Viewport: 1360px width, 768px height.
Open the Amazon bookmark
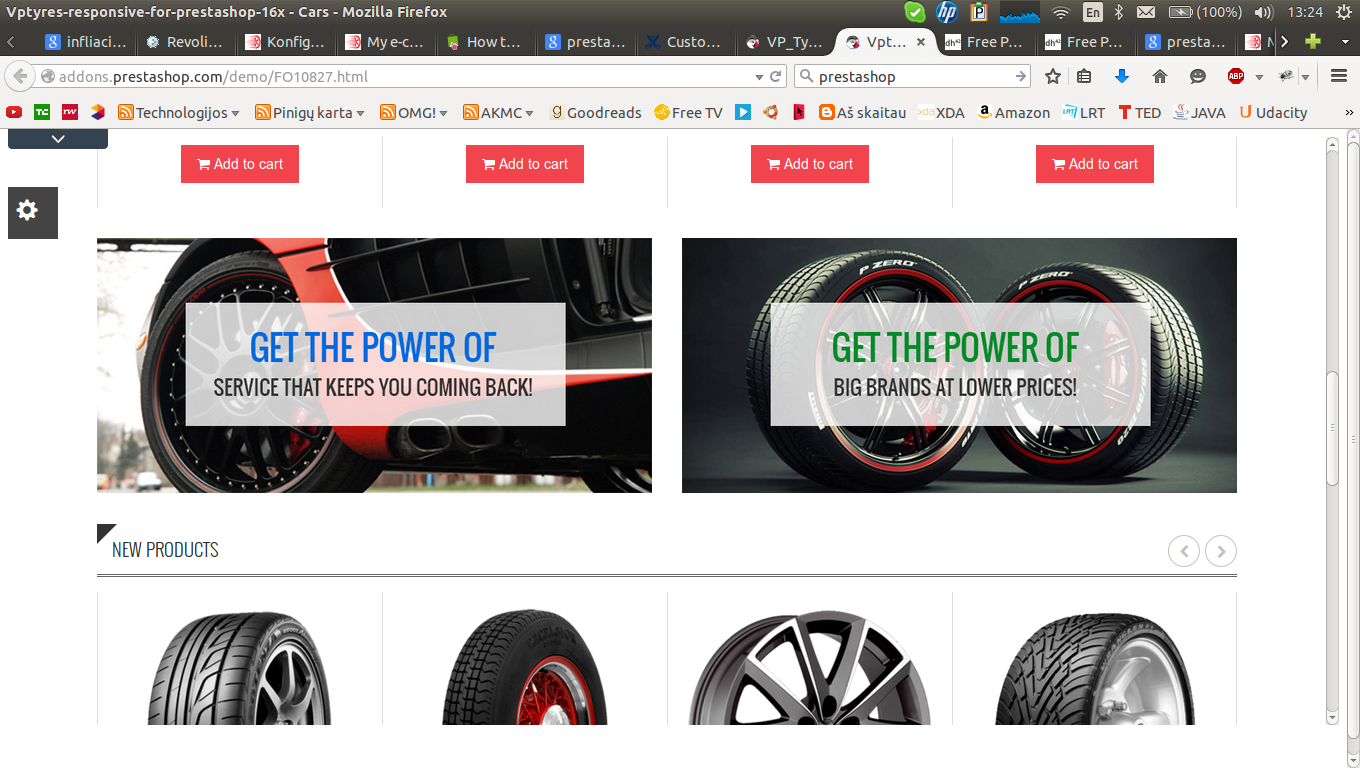point(1014,113)
